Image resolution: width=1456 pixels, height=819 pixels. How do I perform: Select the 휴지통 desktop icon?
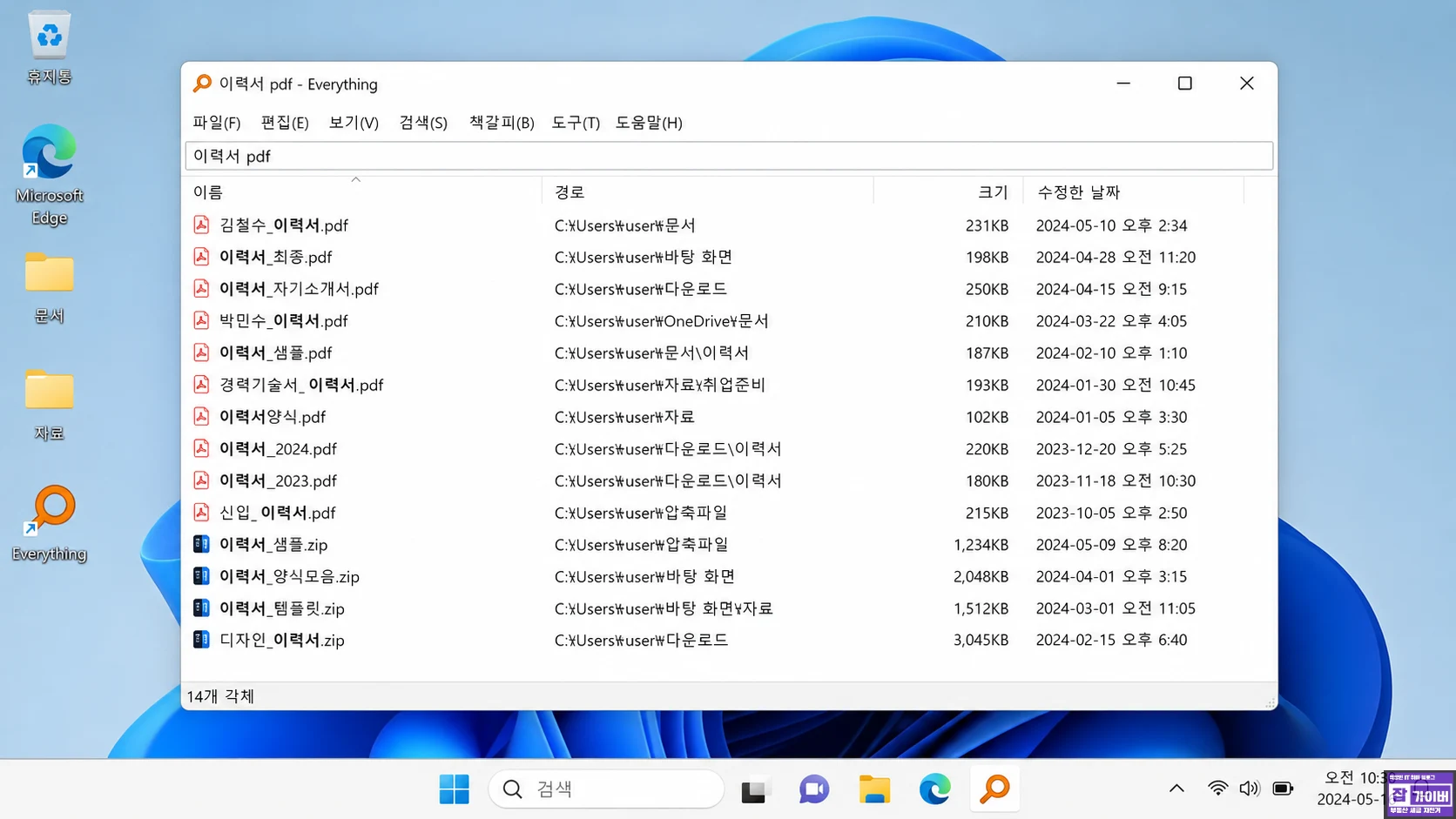click(49, 49)
